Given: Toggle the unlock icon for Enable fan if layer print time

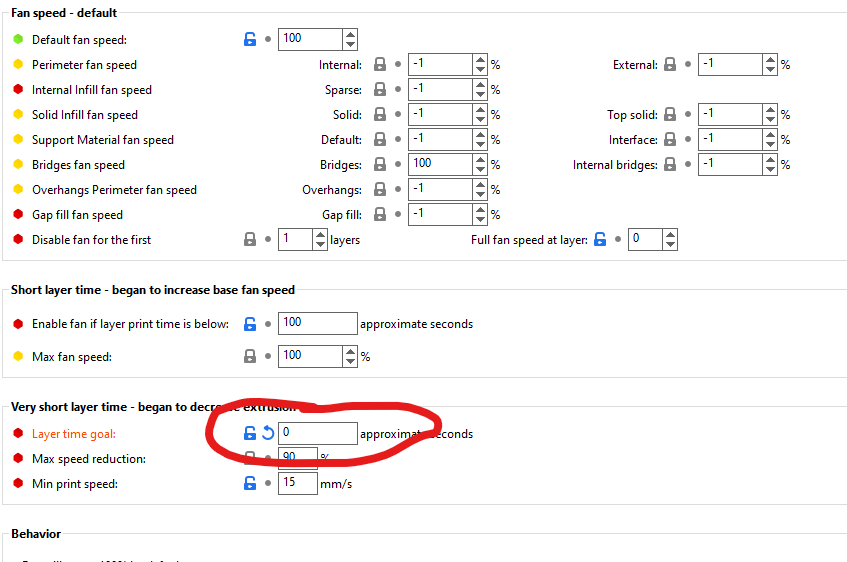Looking at the screenshot, I should (x=250, y=323).
